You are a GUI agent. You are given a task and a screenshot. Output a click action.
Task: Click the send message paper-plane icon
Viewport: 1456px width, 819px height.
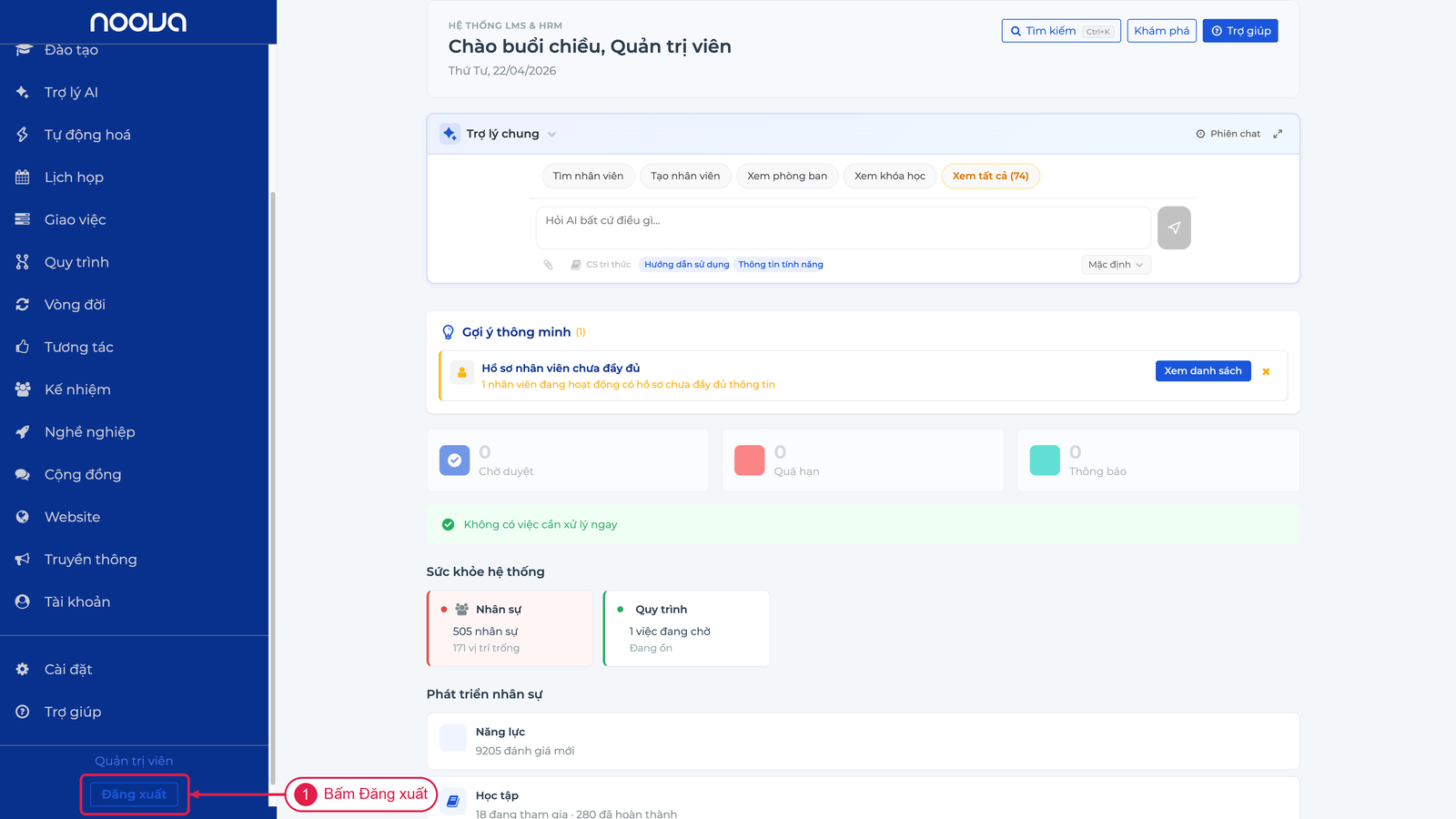[1174, 227]
